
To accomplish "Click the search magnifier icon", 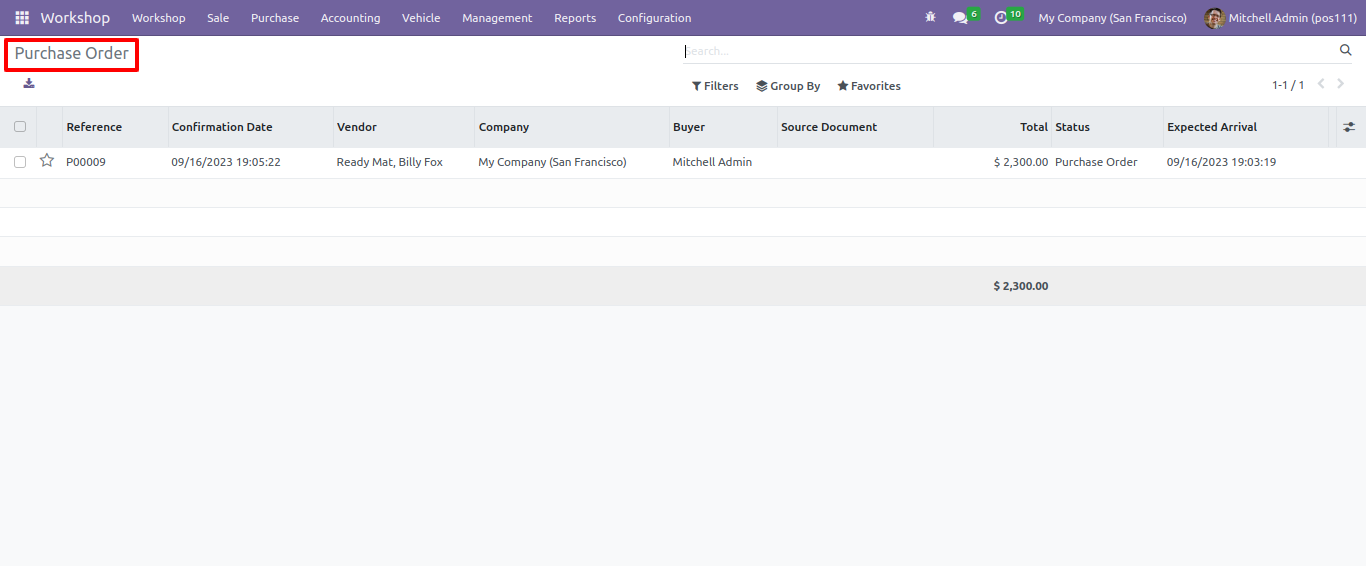I will click(x=1345, y=50).
